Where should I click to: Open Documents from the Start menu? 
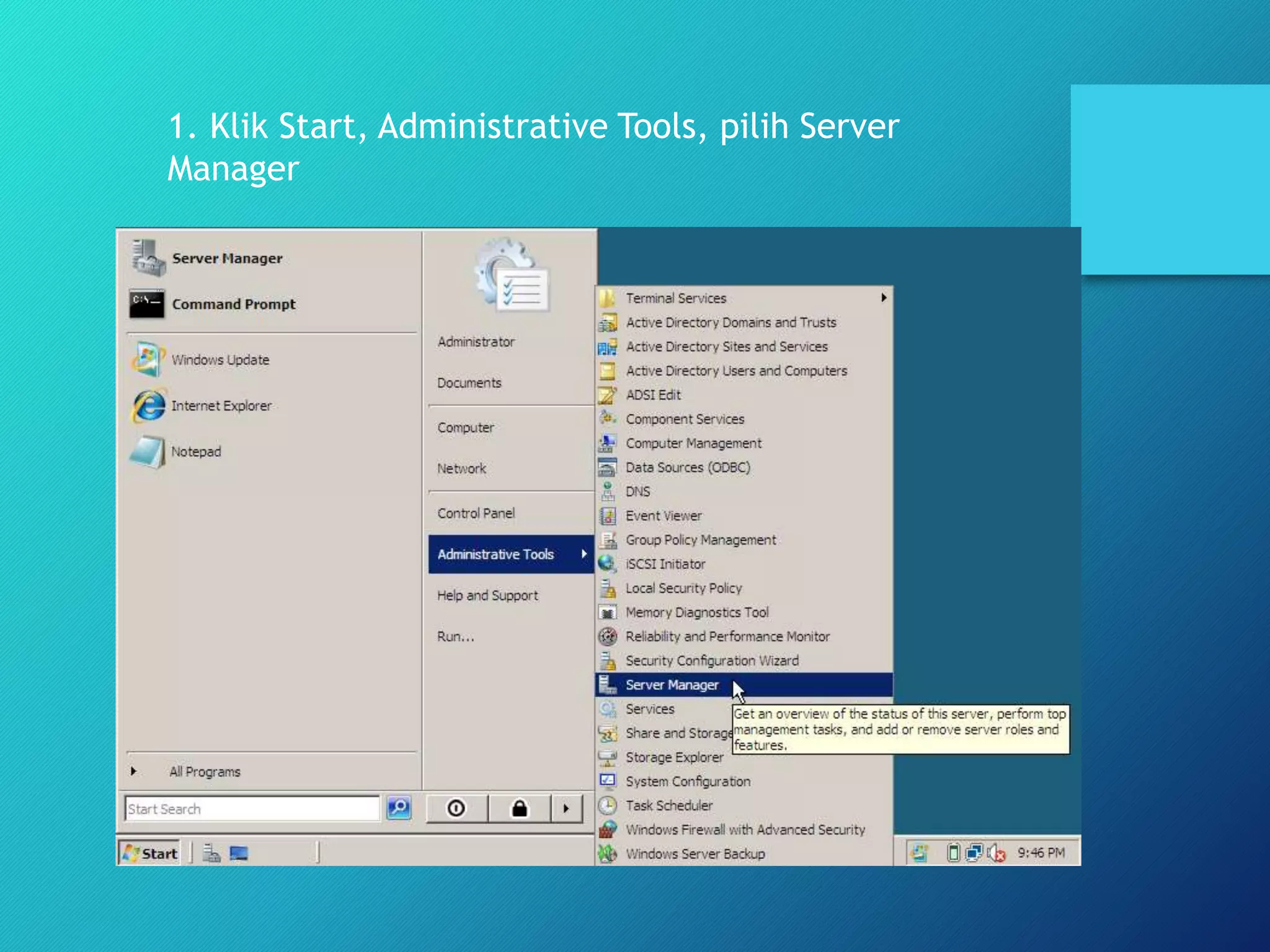469,383
